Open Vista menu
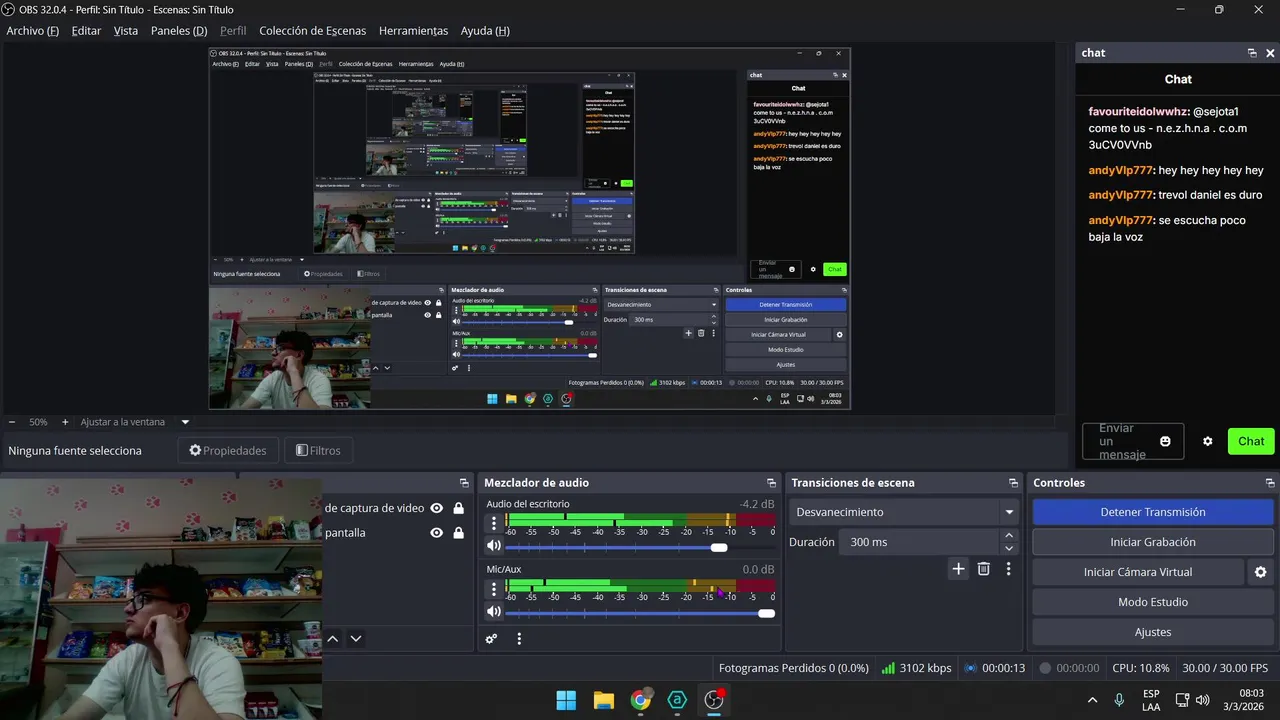The width and height of the screenshot is (1280, 720). 126,31
